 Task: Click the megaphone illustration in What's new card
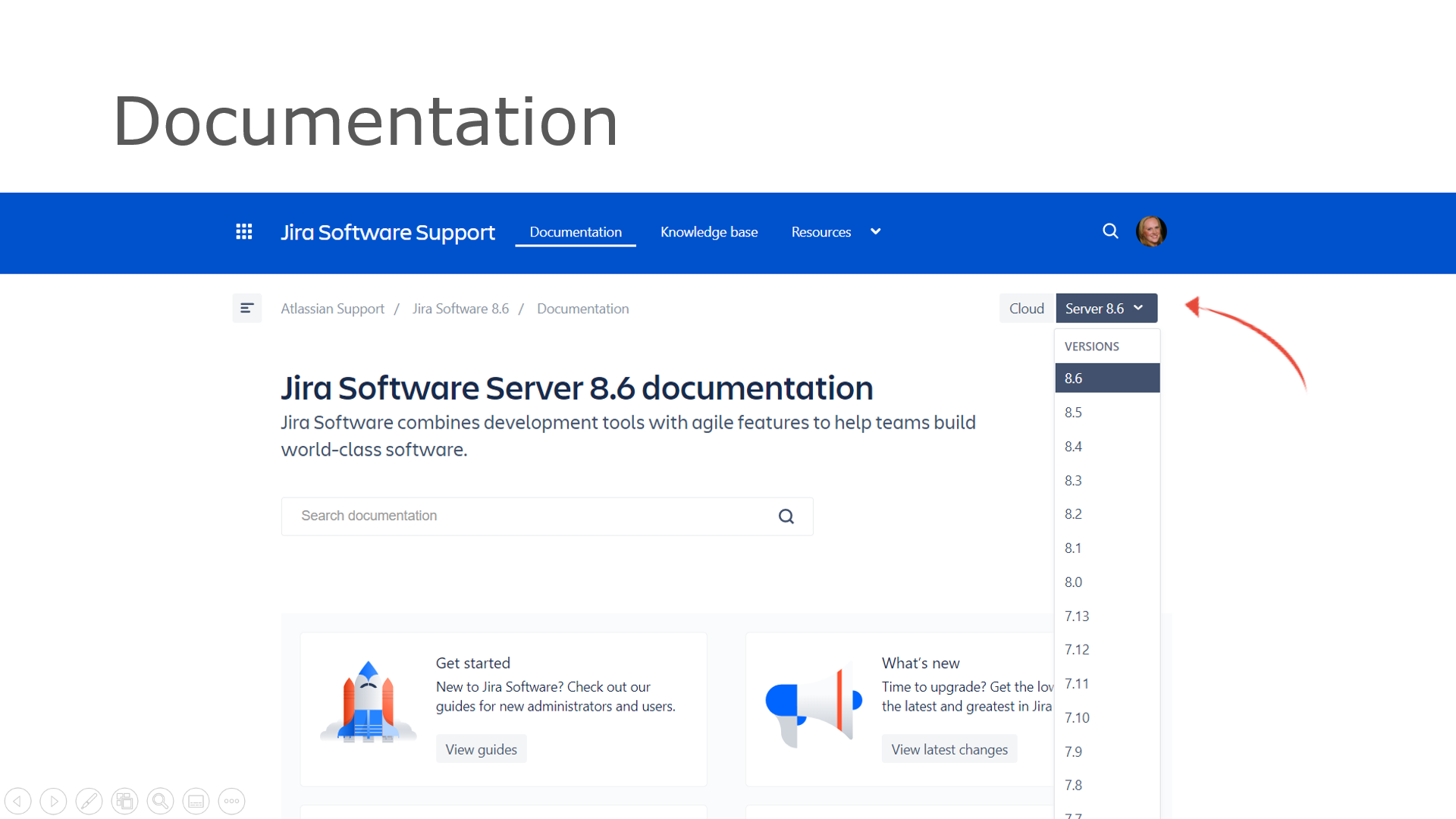click(x=814, y=705)
